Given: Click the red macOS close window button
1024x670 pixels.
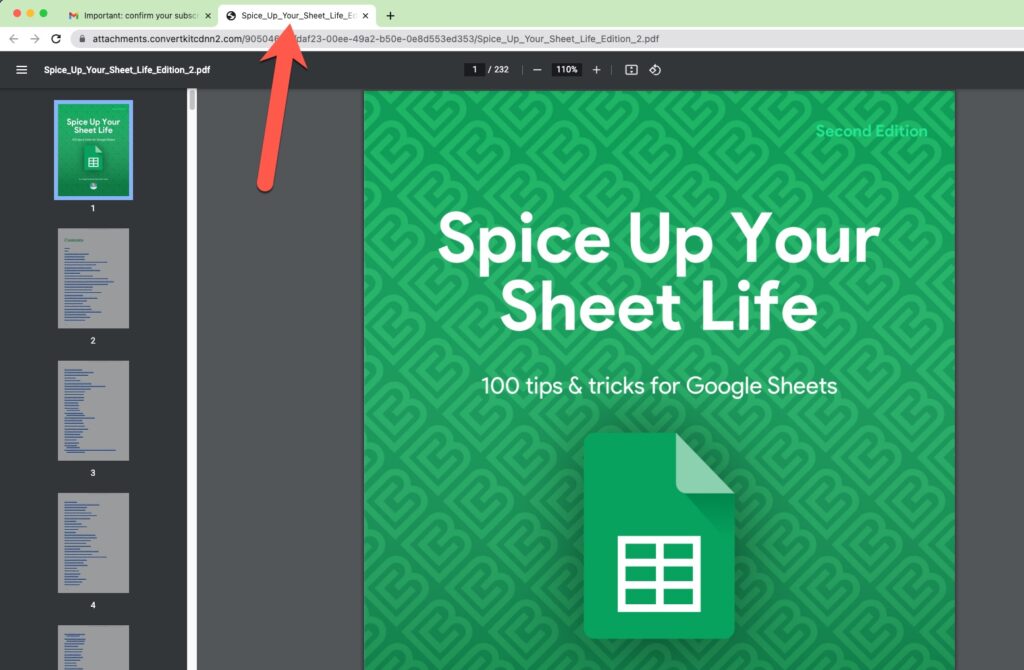Looking at the screenshot, I should (x=17, y=13).
